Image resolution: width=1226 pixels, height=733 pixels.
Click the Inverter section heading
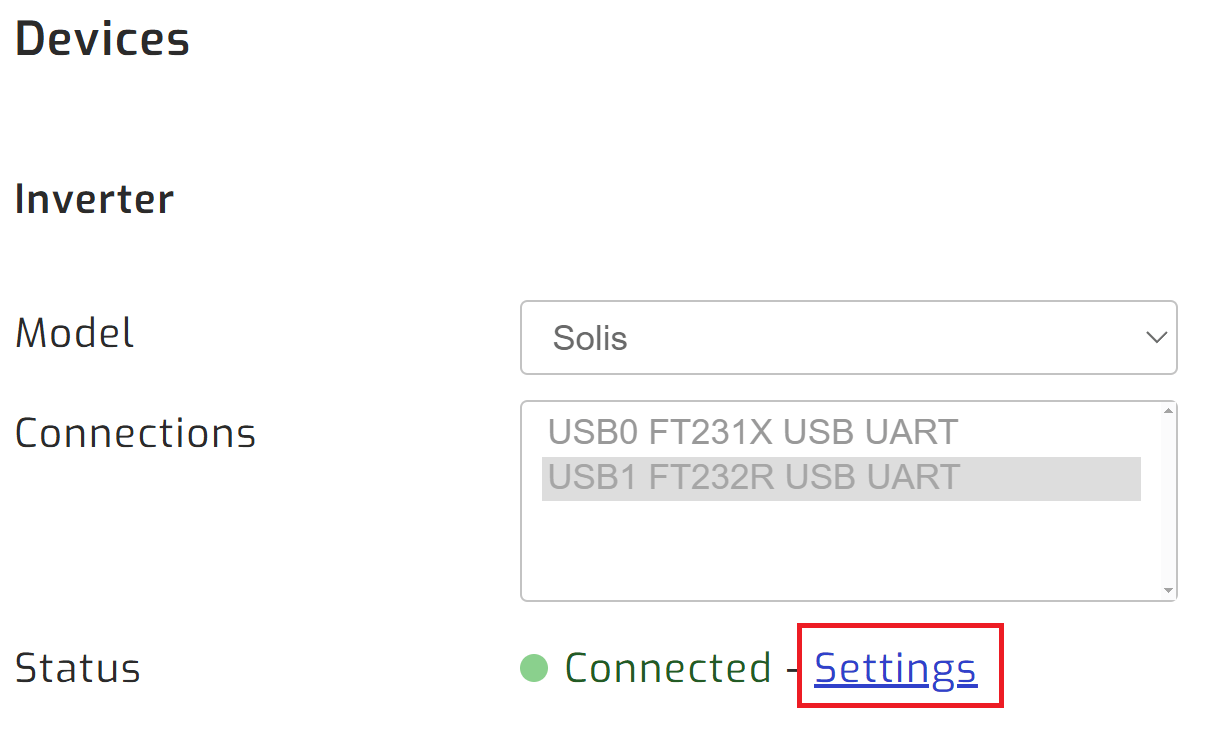coord(93,198)
